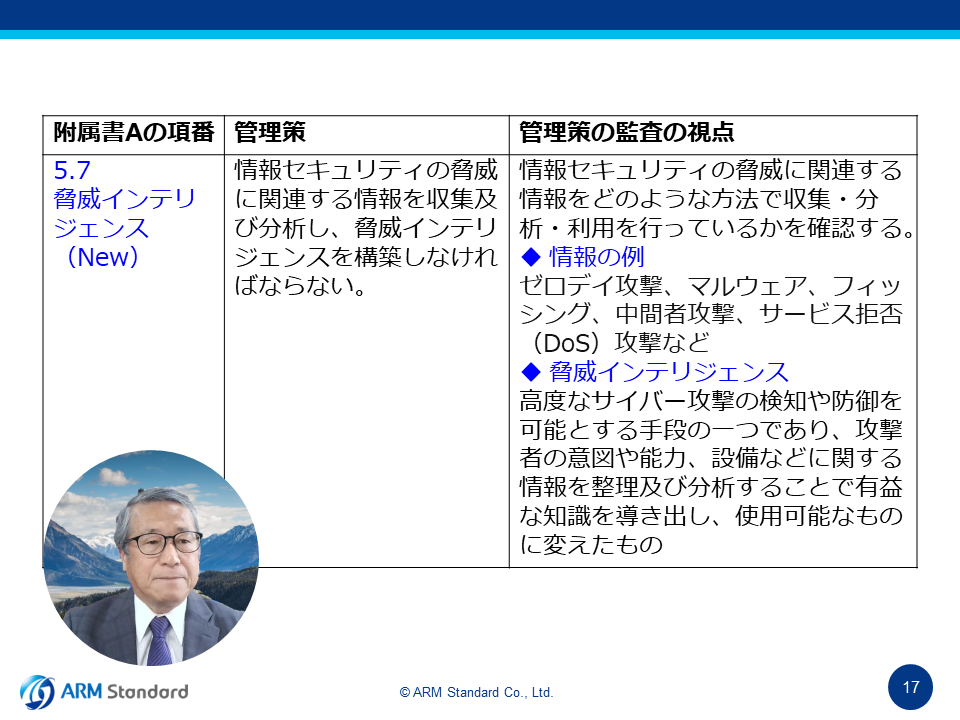Select the header cell 附属書Aの項番
Viewport: 960px width, 720px height.
click(133, 133)
